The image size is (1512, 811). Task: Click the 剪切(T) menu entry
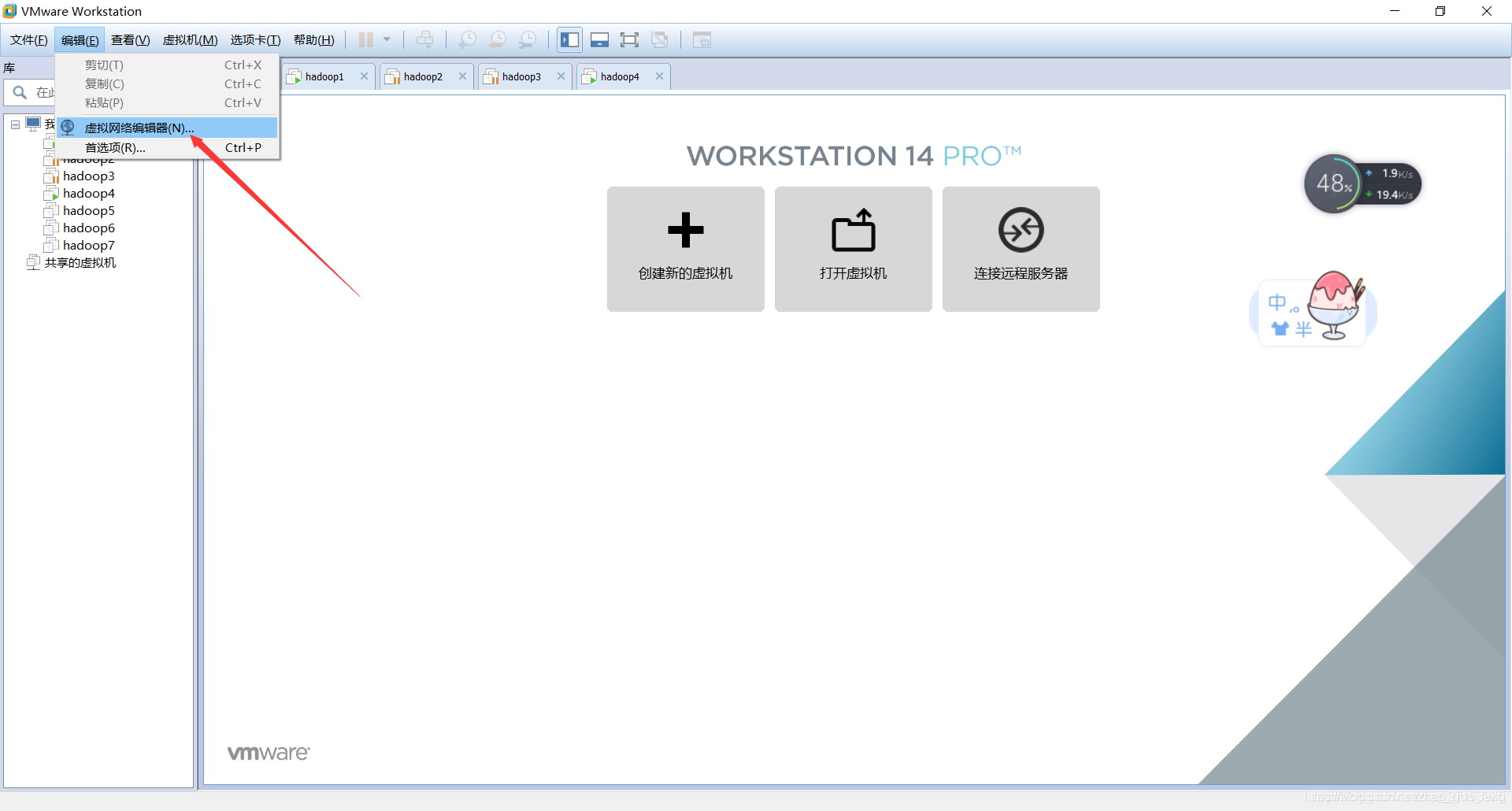(167, 65)
